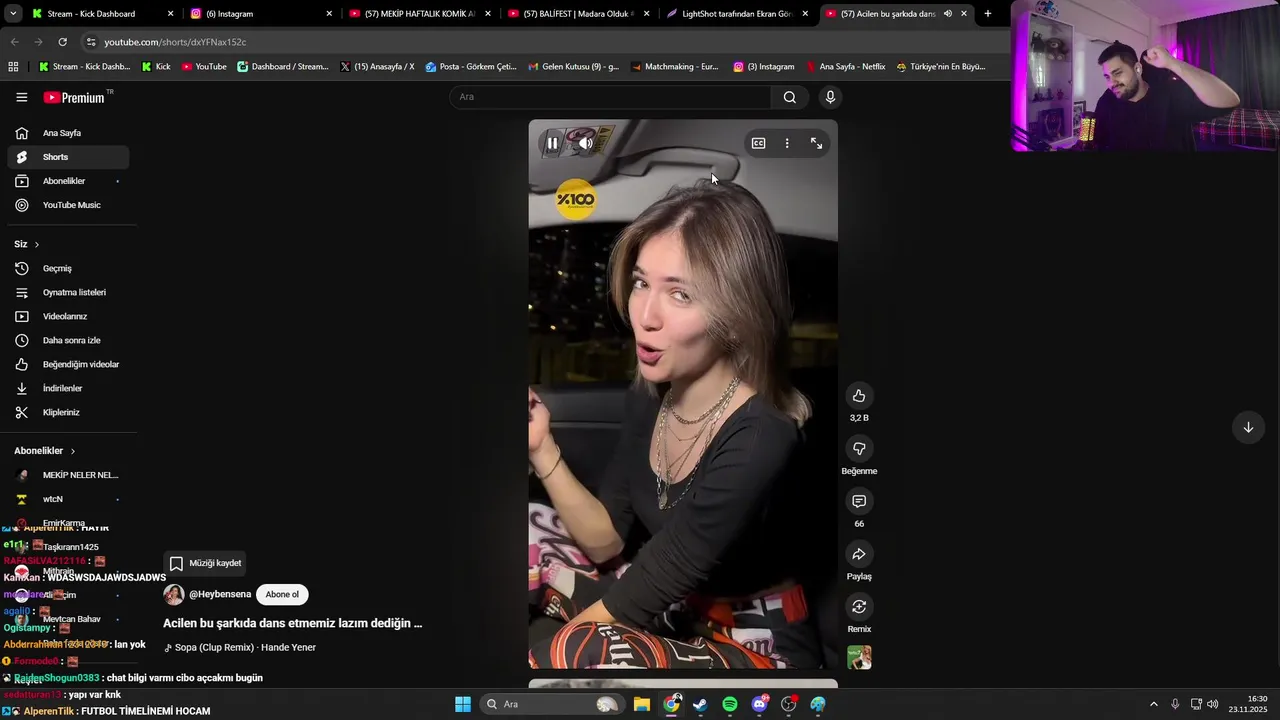
Task: Share the Short via the Paylaş button
Action: 859,554
